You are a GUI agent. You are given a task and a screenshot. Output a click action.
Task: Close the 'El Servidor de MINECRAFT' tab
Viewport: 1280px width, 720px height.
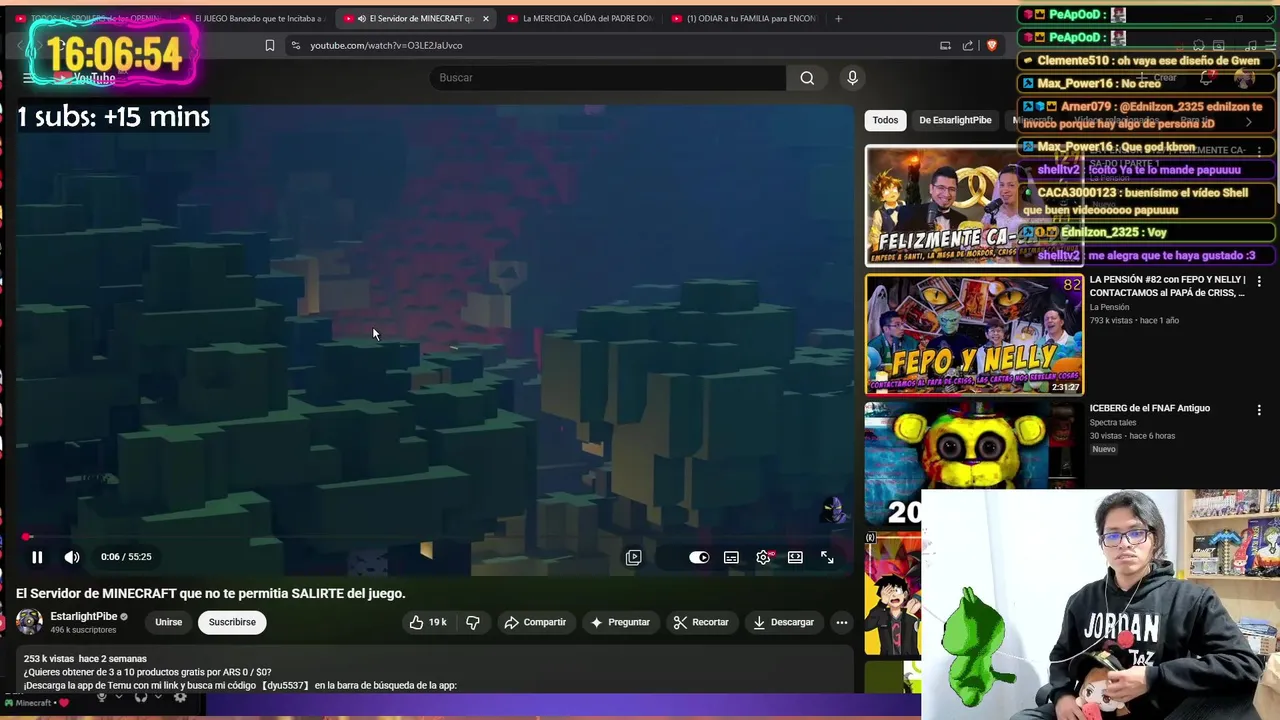tap(486, 18)
